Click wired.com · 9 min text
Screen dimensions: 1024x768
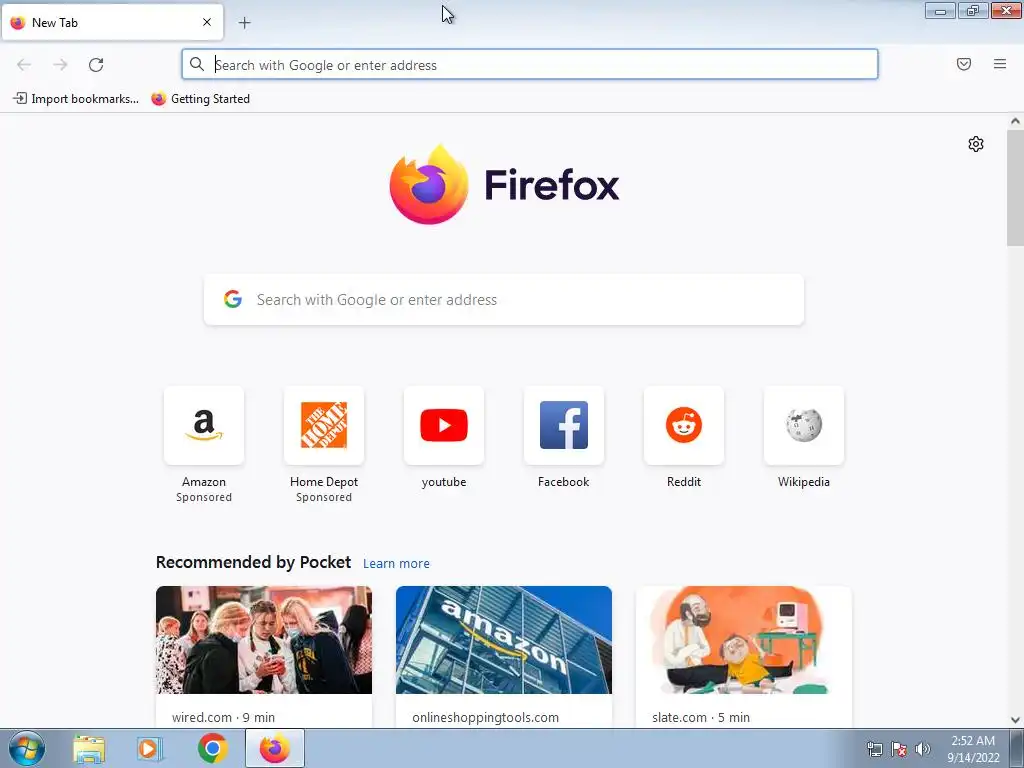(223, 717)
